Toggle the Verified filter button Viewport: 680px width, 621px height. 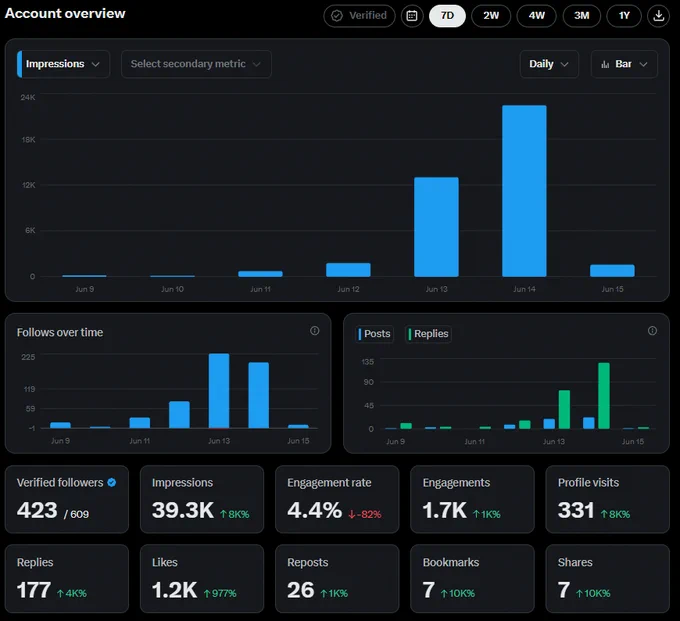pyautogui.click(x=359, y=16)
